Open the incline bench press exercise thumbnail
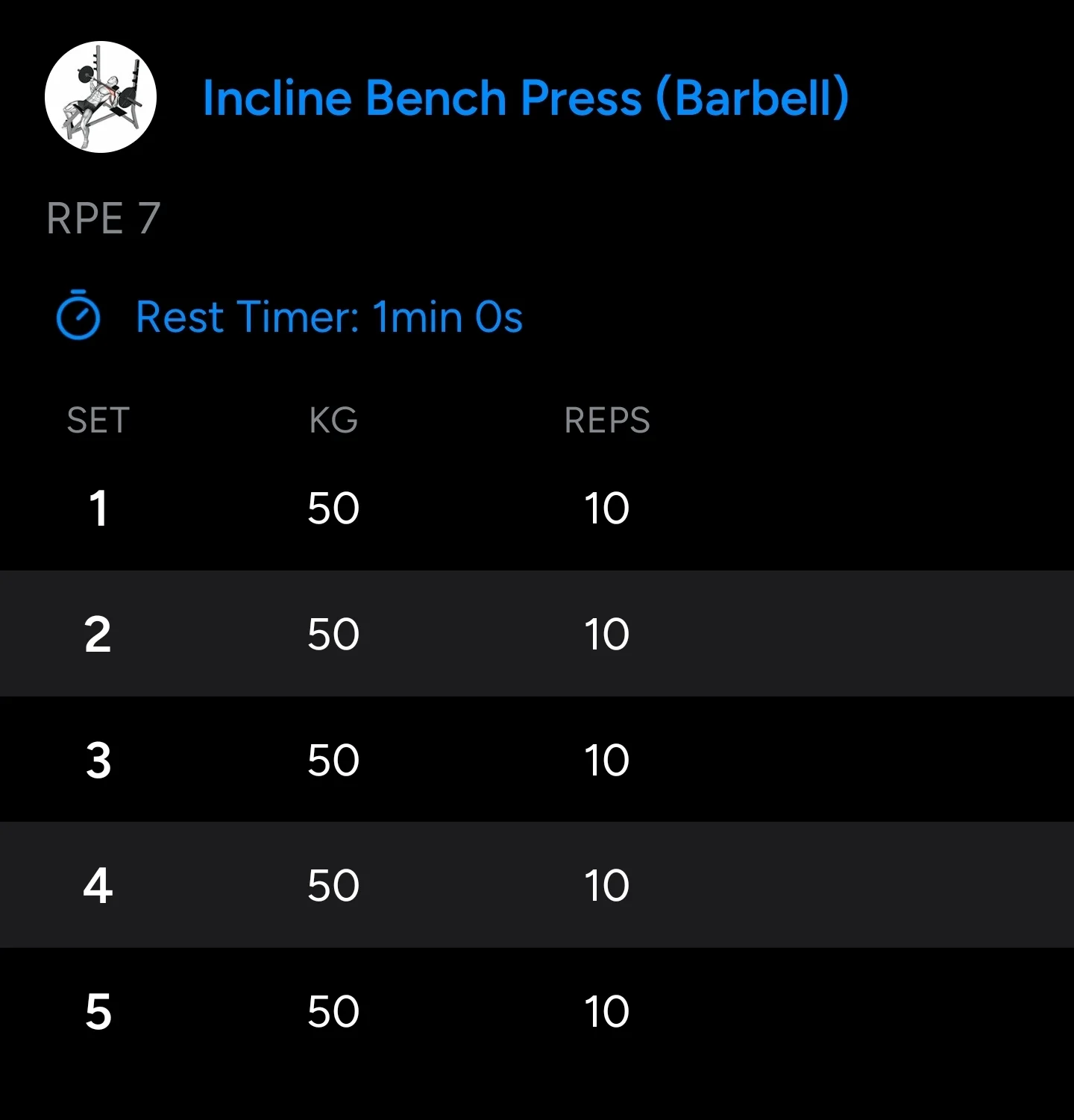The image size is (1074, 1120). [x=101, y=97]
